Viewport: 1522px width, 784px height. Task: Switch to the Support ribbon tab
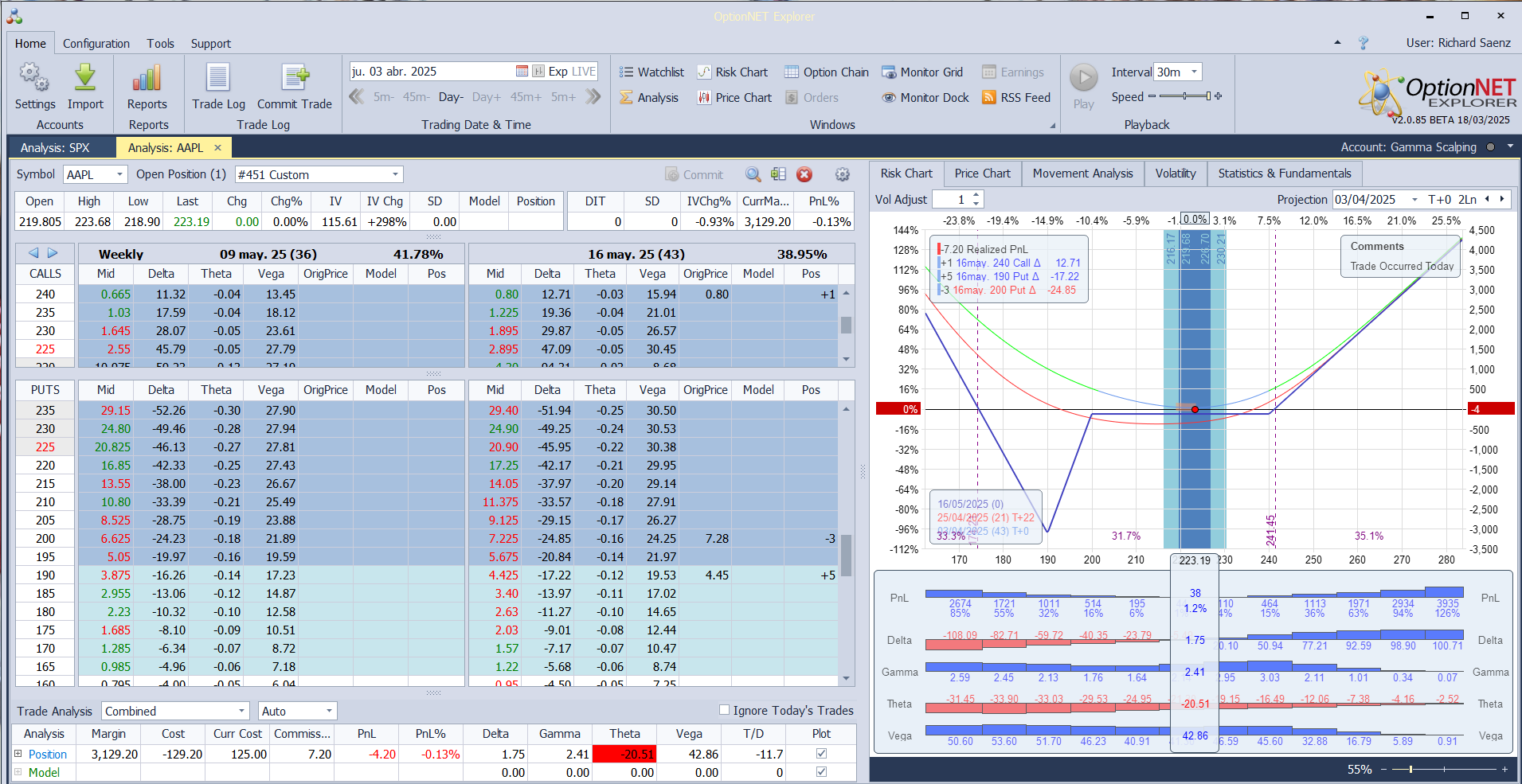pos(210,44)
